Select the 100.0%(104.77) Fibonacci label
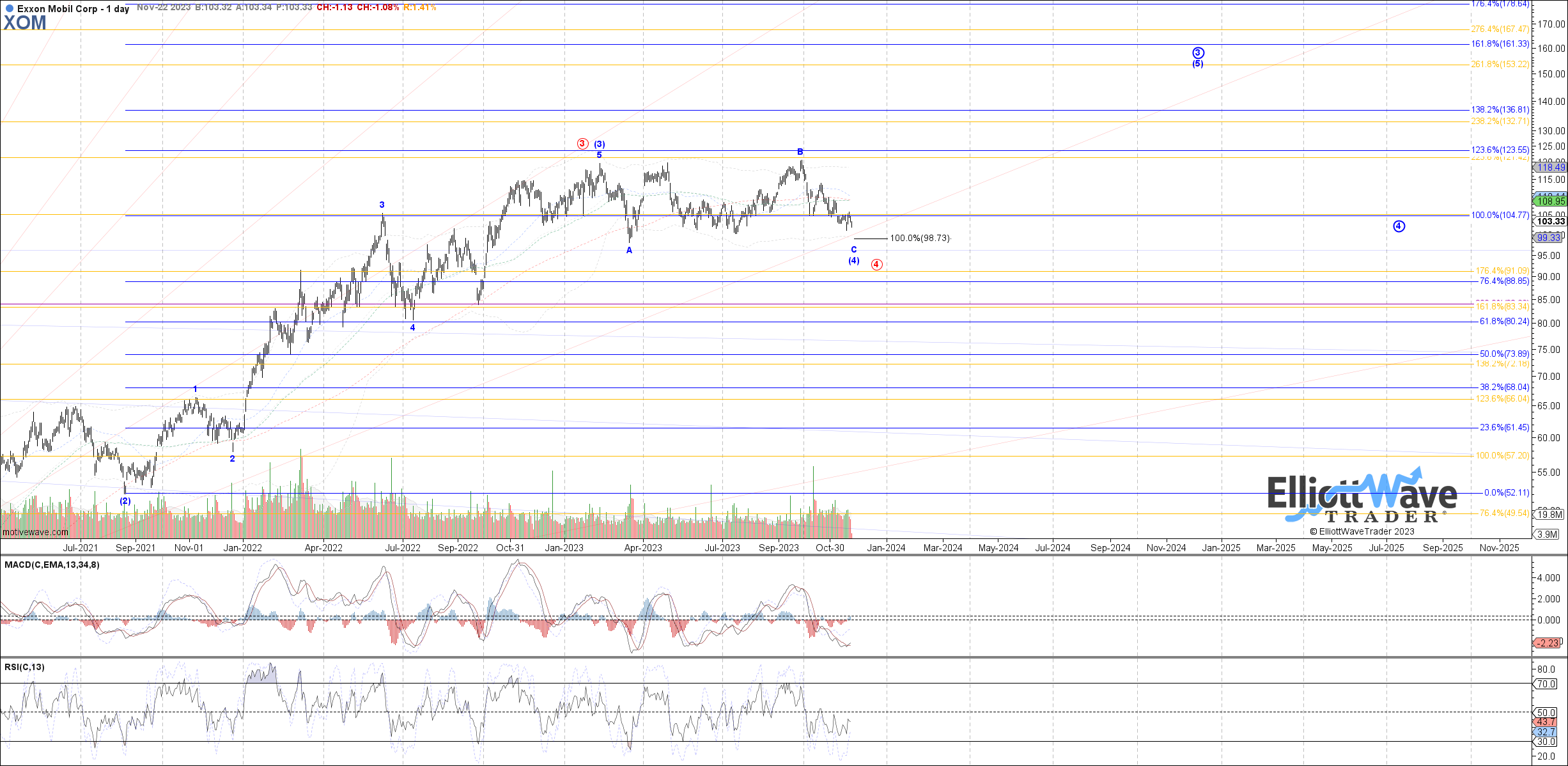This screenshot has height=766, width=1568. pyautogui.click(x=1500, y=215)
